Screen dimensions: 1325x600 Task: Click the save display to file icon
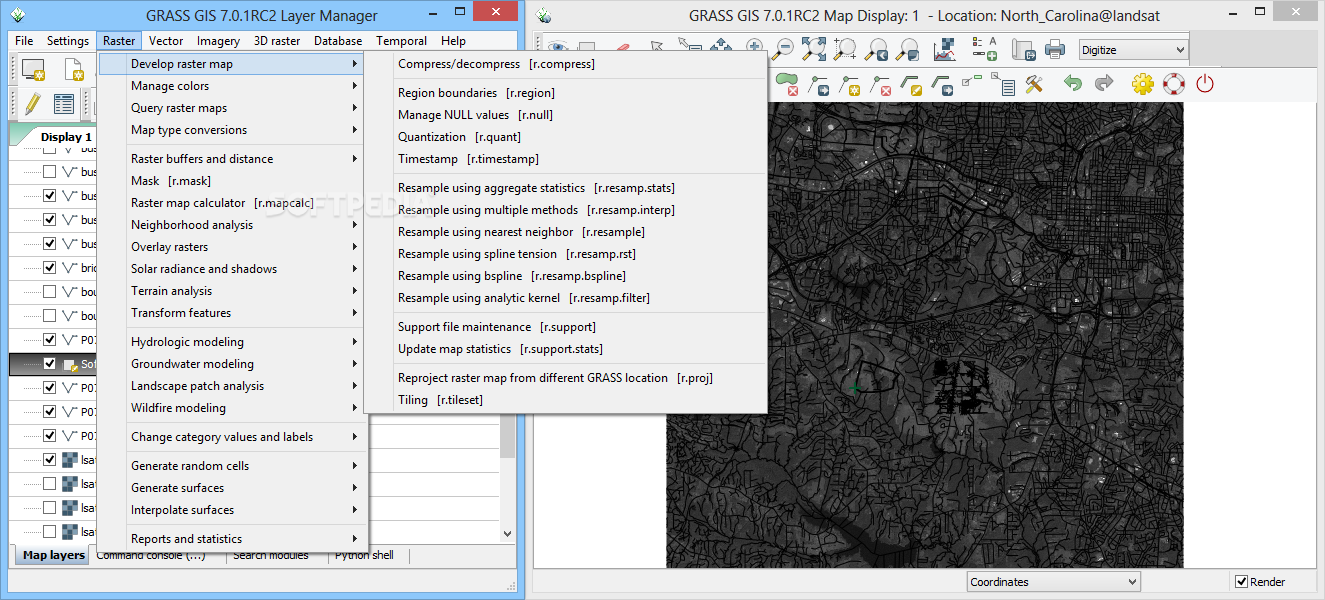tap(1022, 48)
